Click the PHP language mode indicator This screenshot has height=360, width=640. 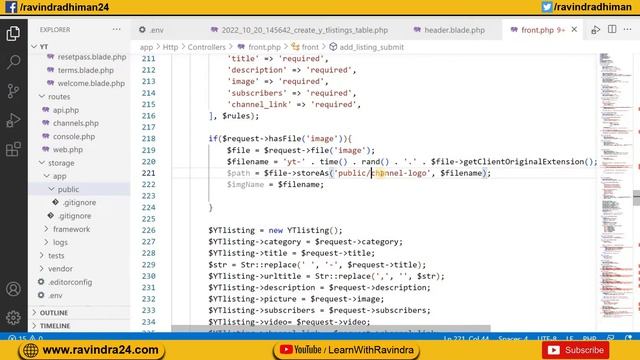pyautogui.click(x=589, y=338)
